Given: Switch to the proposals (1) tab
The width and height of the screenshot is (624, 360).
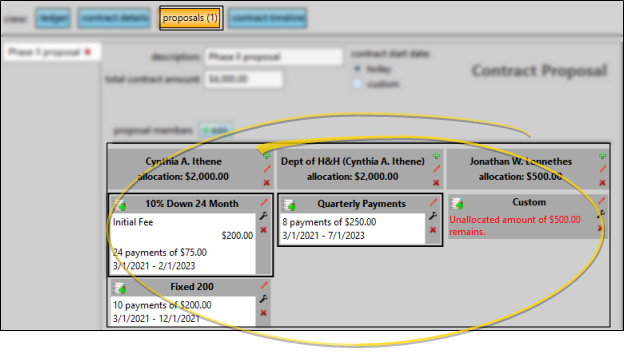Looking at the screenshot, I should [191, 18].
